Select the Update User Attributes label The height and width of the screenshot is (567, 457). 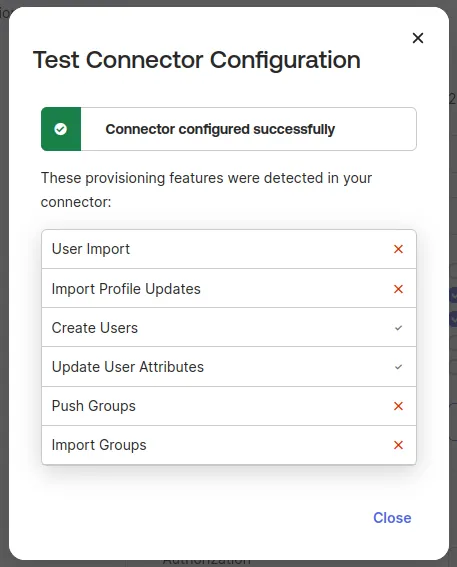[128, 367]
